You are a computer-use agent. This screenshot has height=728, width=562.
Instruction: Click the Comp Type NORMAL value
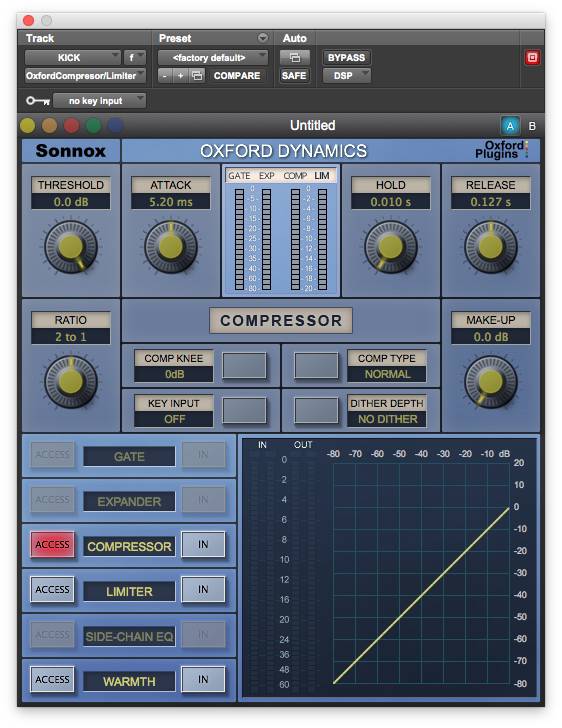pos(387,374)
